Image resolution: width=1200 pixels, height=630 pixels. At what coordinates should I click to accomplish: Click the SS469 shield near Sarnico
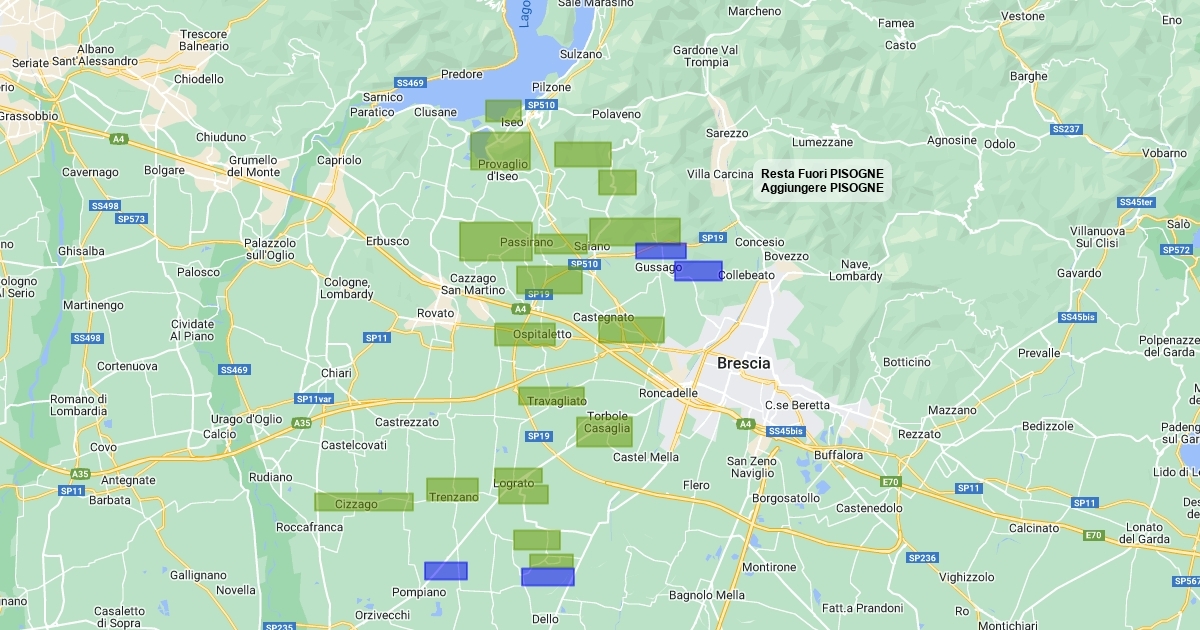pos(410,83)
